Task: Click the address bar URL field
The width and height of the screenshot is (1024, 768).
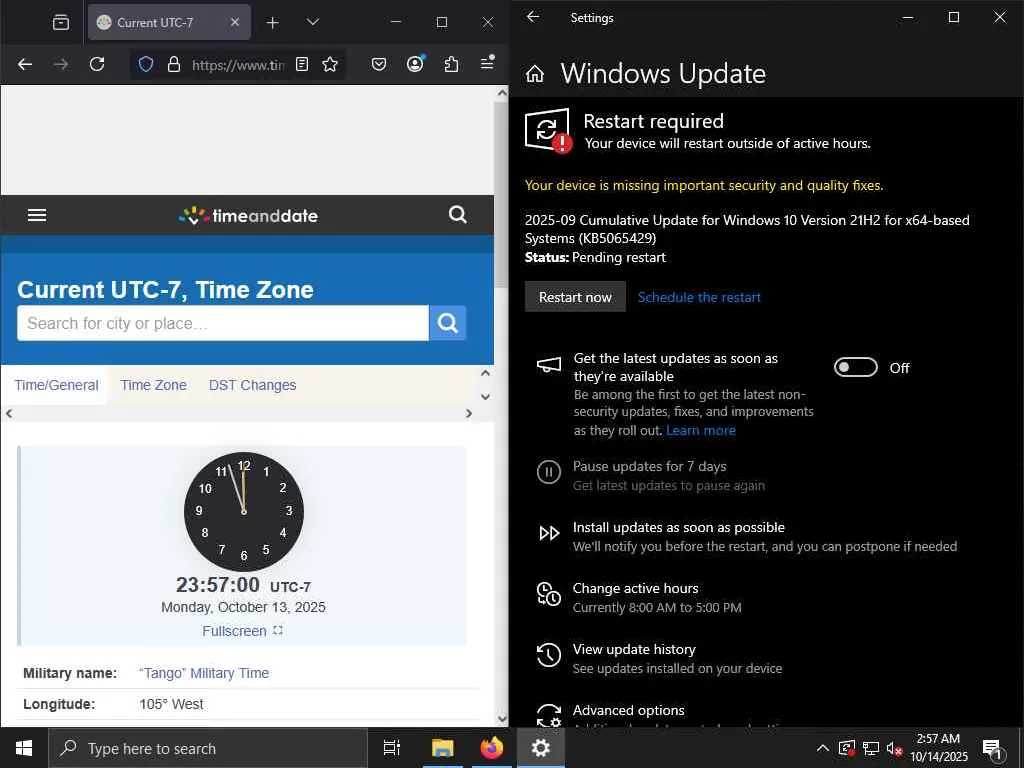Action: [x=238, y=65]
